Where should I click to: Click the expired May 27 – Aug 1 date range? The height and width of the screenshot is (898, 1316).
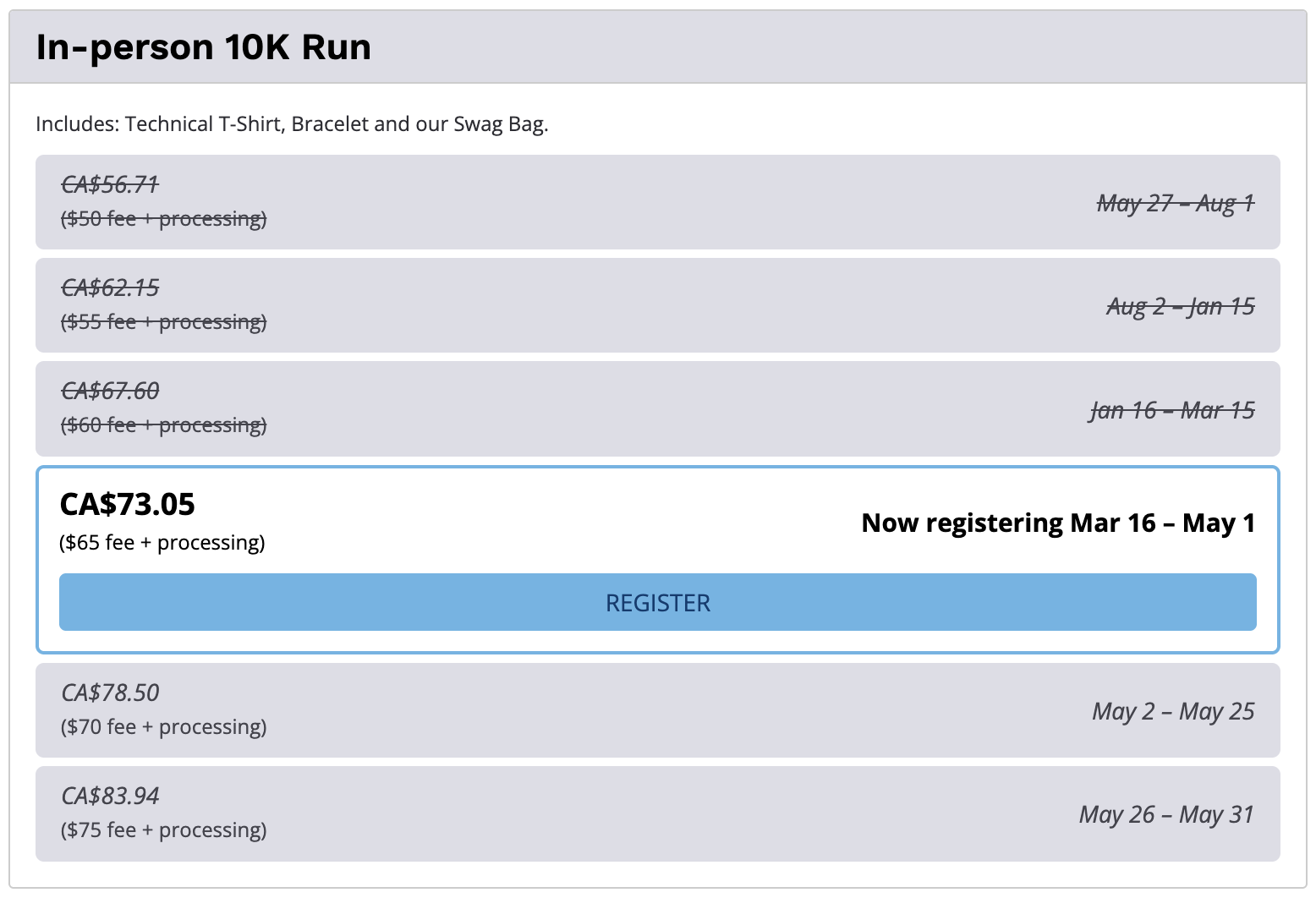[x=1175, y=203]
